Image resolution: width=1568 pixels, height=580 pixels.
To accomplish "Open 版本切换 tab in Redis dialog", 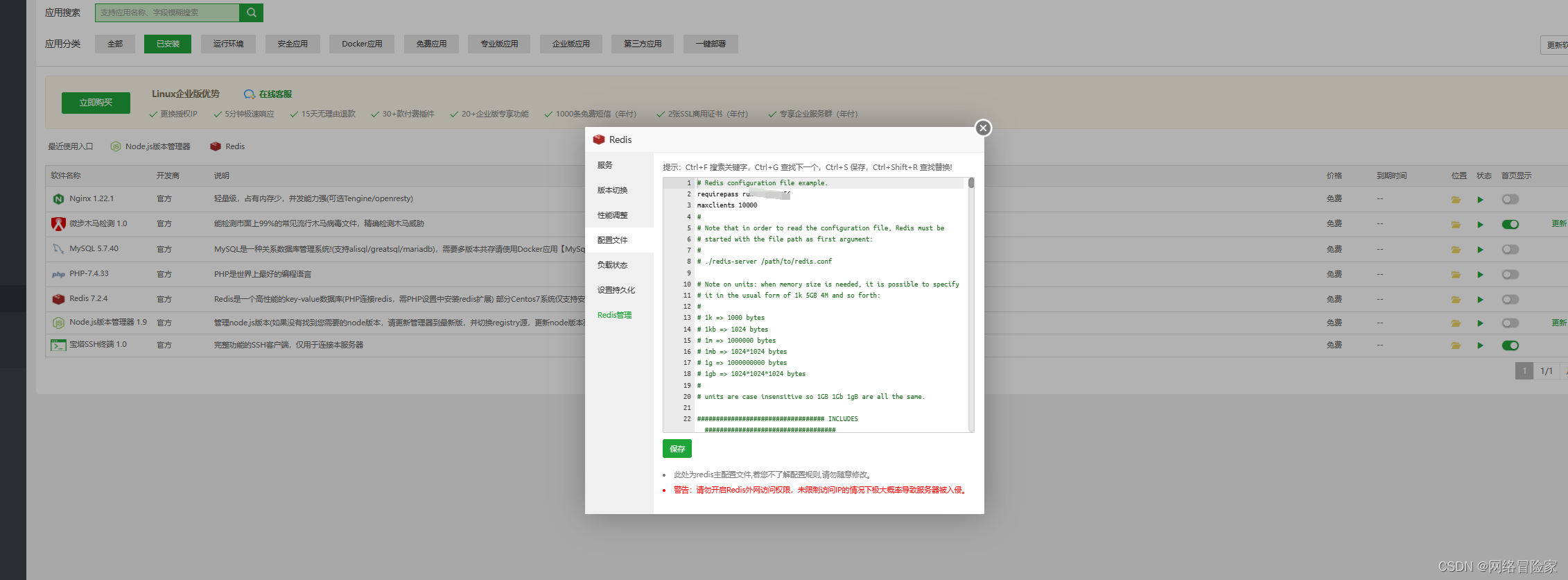I will tap(619, 190).
